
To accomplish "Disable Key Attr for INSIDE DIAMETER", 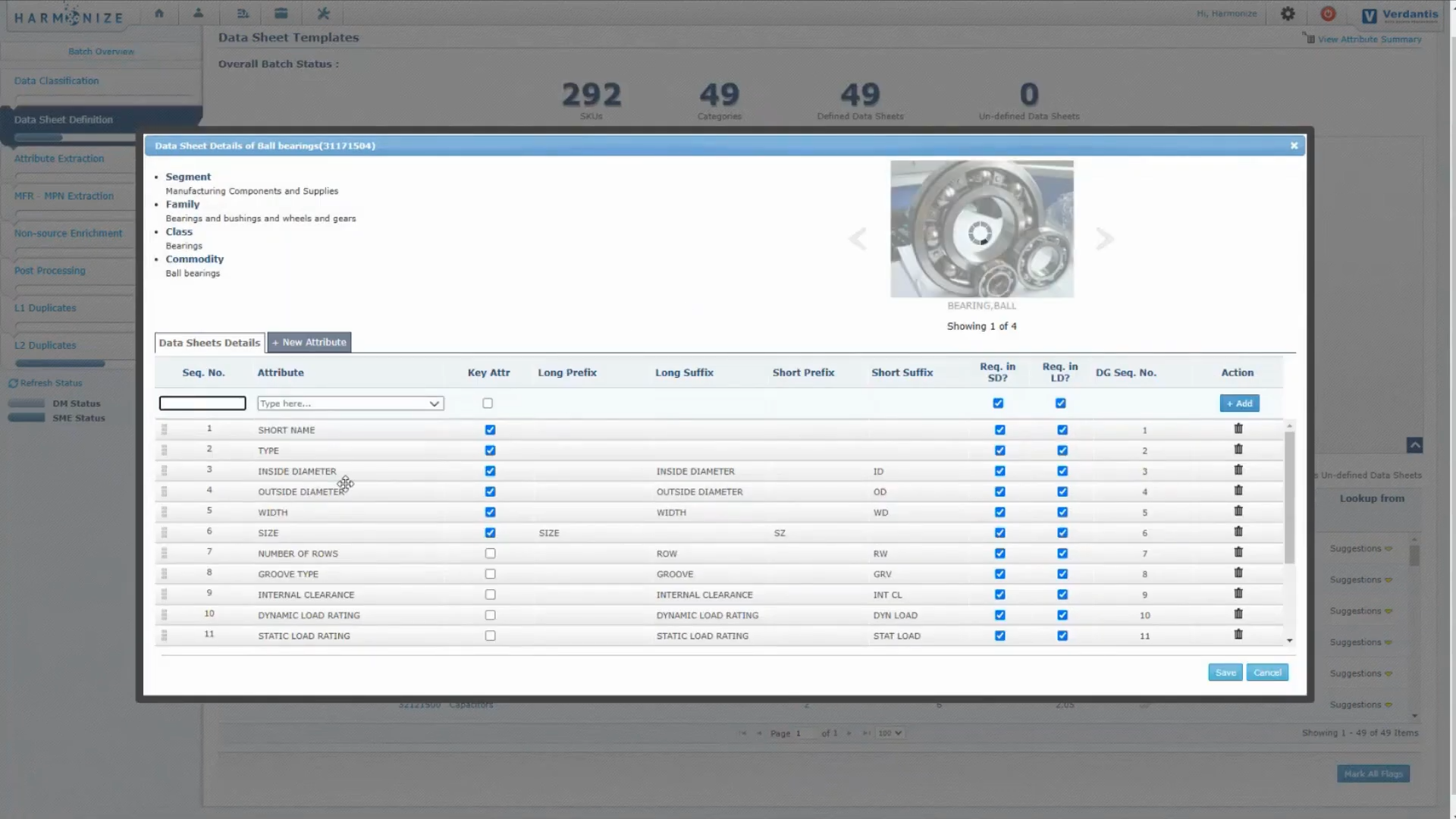I will [490, 471].
